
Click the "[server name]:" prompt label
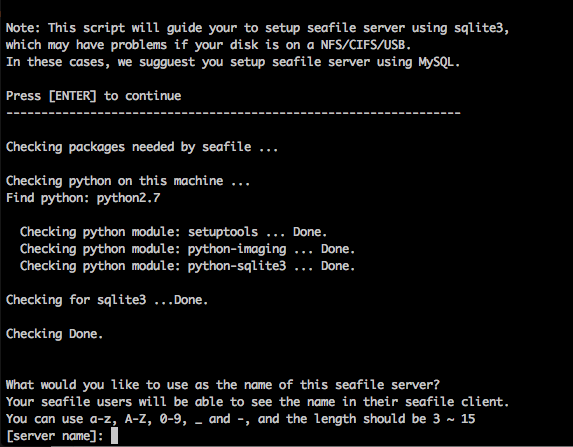55,436
